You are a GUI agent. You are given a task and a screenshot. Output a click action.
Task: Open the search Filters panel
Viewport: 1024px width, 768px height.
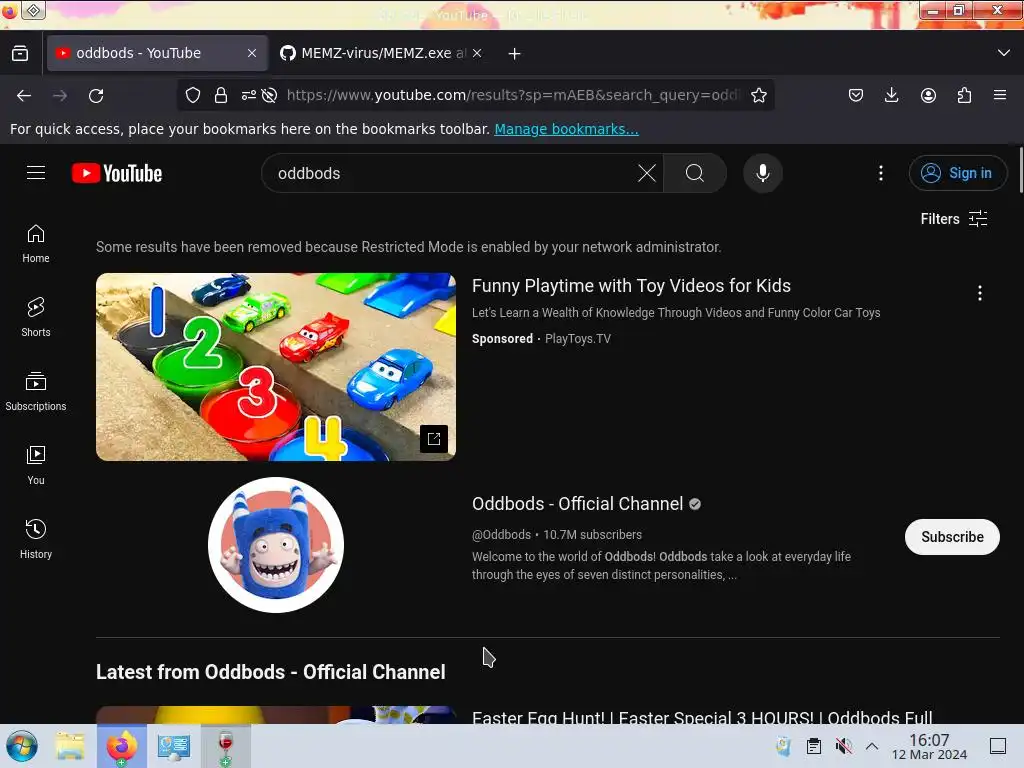click(954, 219)
